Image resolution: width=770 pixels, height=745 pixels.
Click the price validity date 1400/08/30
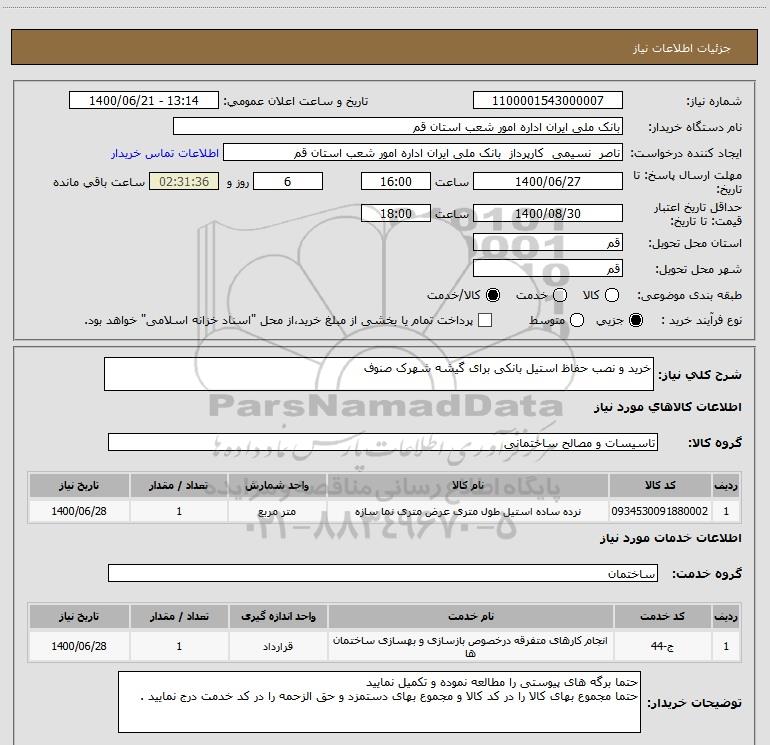click(548, 213)
